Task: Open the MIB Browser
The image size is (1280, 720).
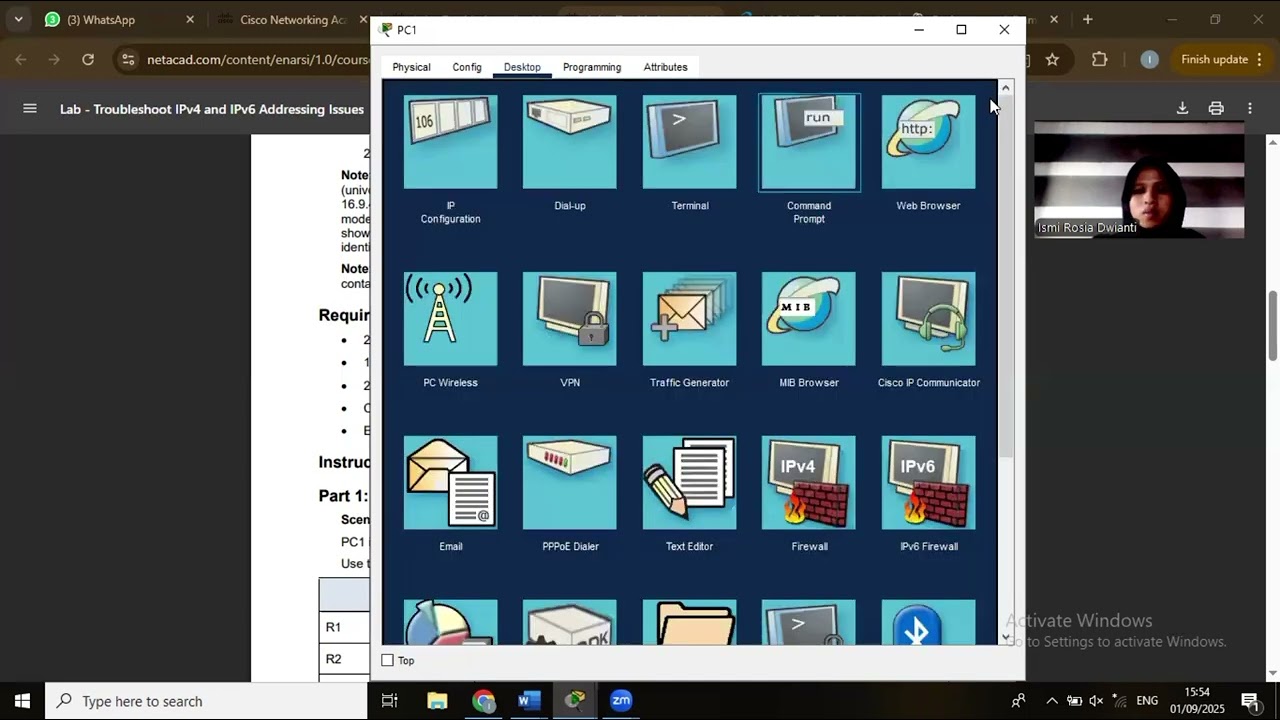Action: 809,319
